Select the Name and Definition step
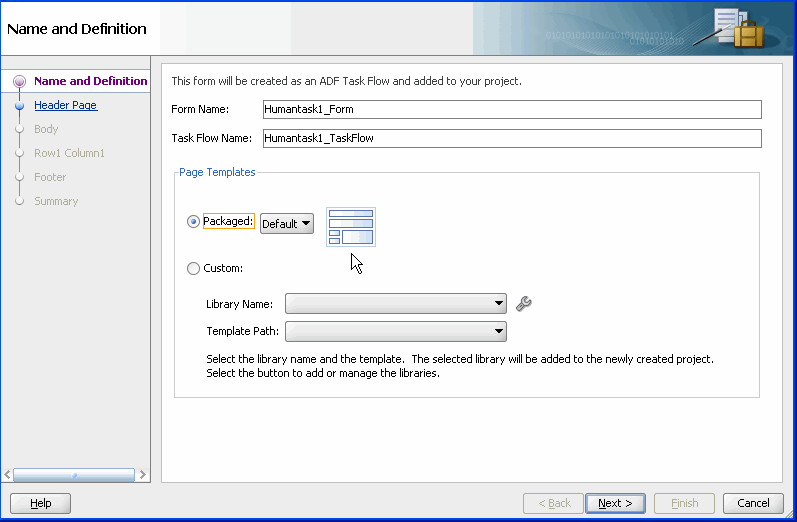Viewport: 797px width, 522px height. pos(90,81)
